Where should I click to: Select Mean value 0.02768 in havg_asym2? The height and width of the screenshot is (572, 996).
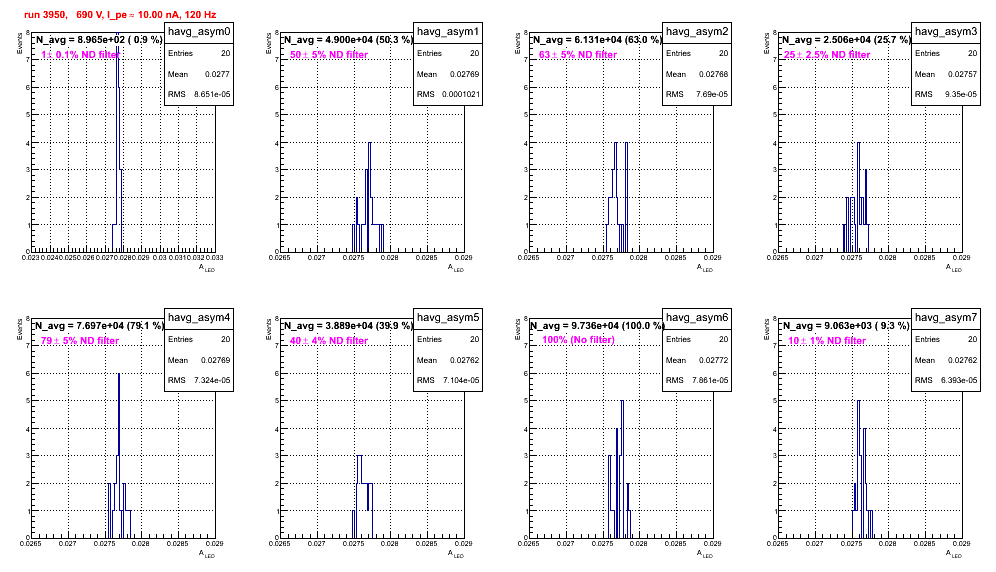pos(713,74)
